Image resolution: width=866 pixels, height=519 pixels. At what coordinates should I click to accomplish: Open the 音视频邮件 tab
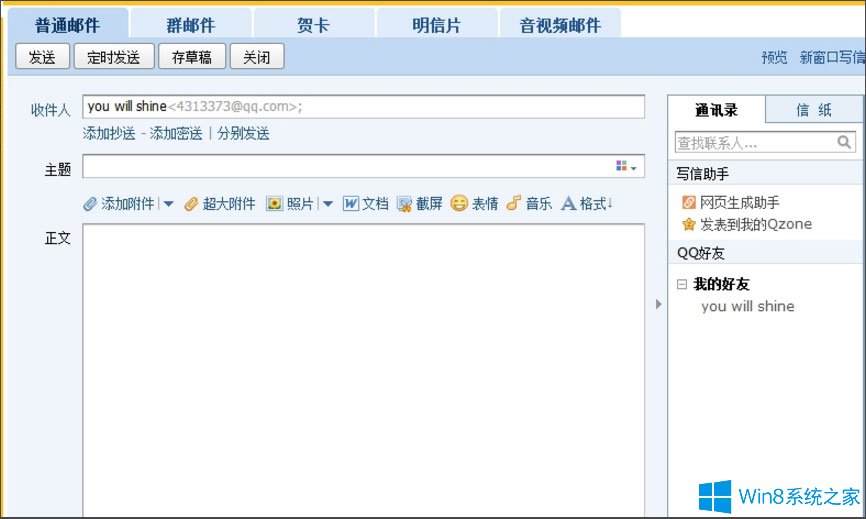tap(560, 25)
